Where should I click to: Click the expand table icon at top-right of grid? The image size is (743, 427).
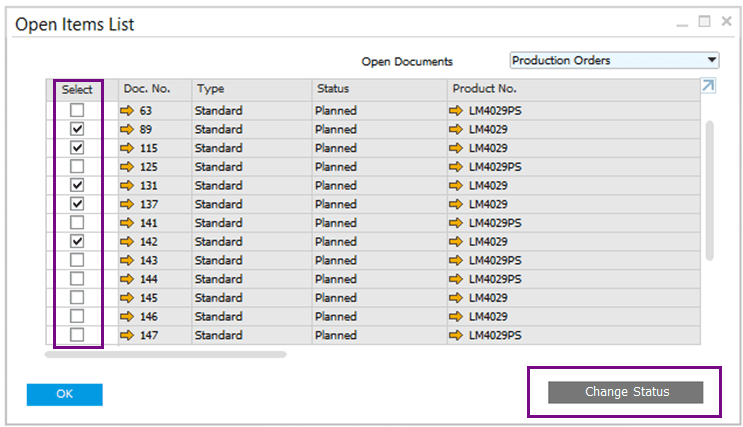coord(708,87)
